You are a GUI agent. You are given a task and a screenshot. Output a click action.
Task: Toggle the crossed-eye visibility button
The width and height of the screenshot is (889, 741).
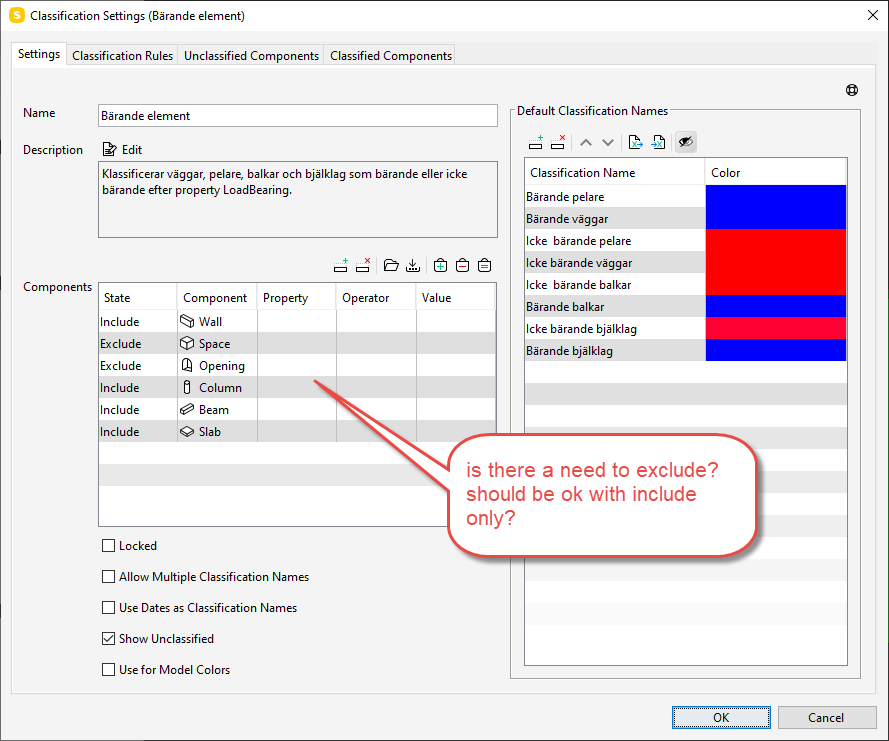(x=685, y=142)
